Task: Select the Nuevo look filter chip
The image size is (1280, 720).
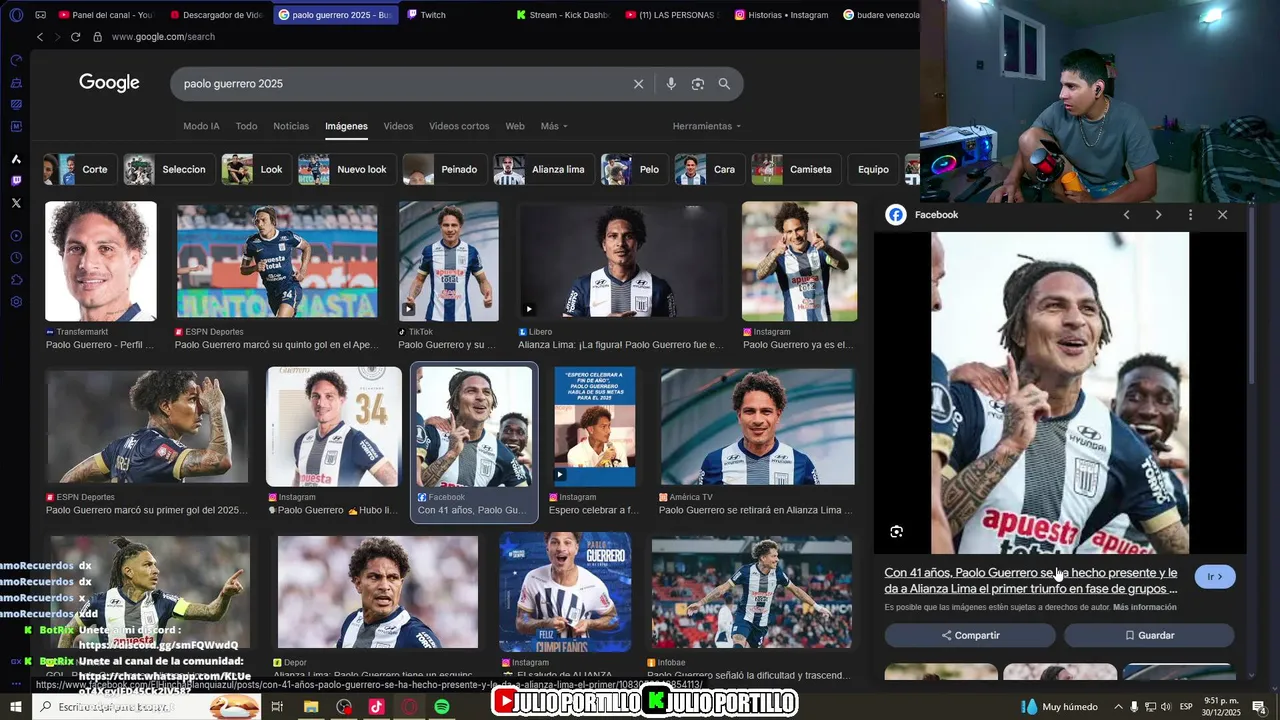Action: click(346, 170)
